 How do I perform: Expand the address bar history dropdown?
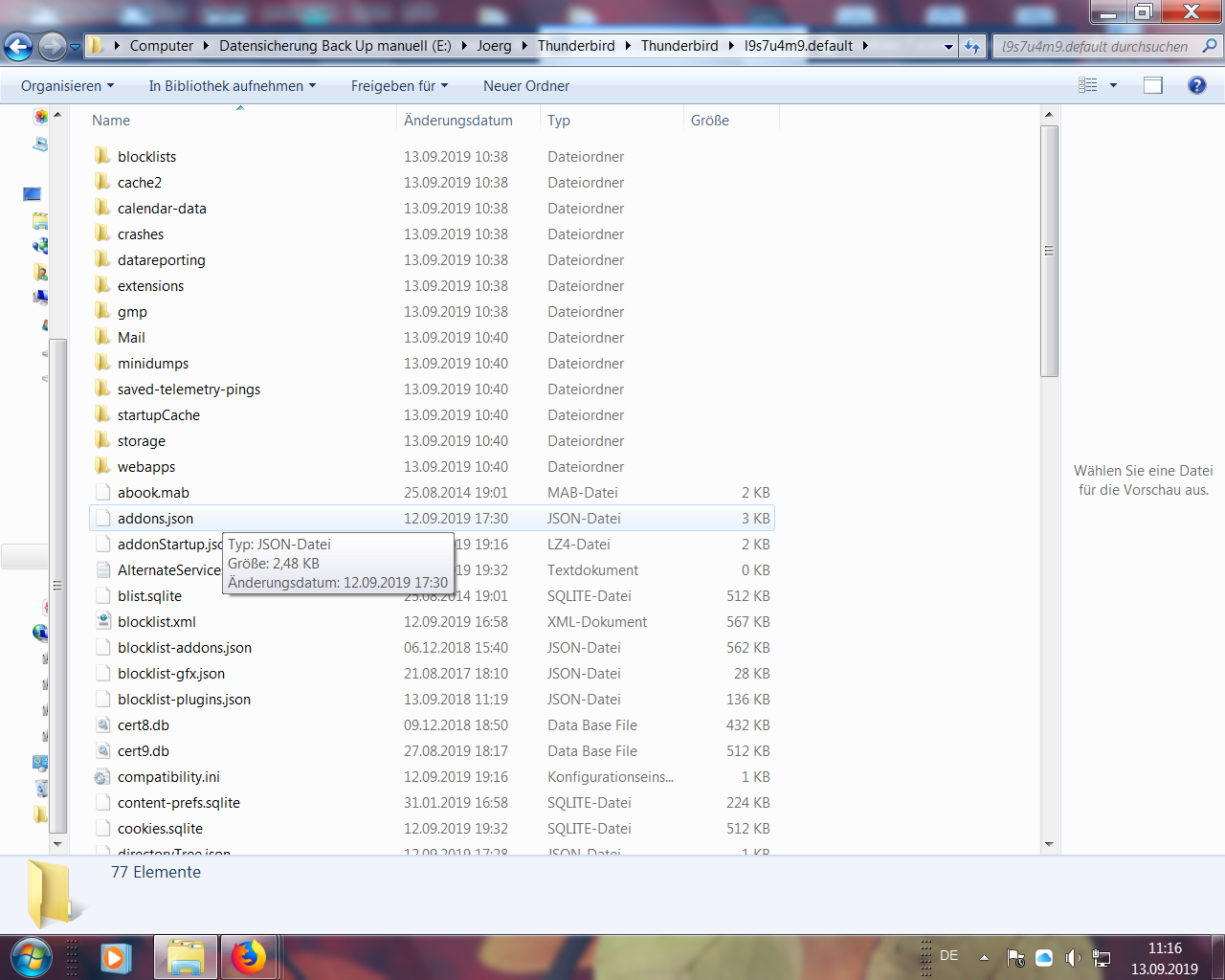[x=948, y=46]
